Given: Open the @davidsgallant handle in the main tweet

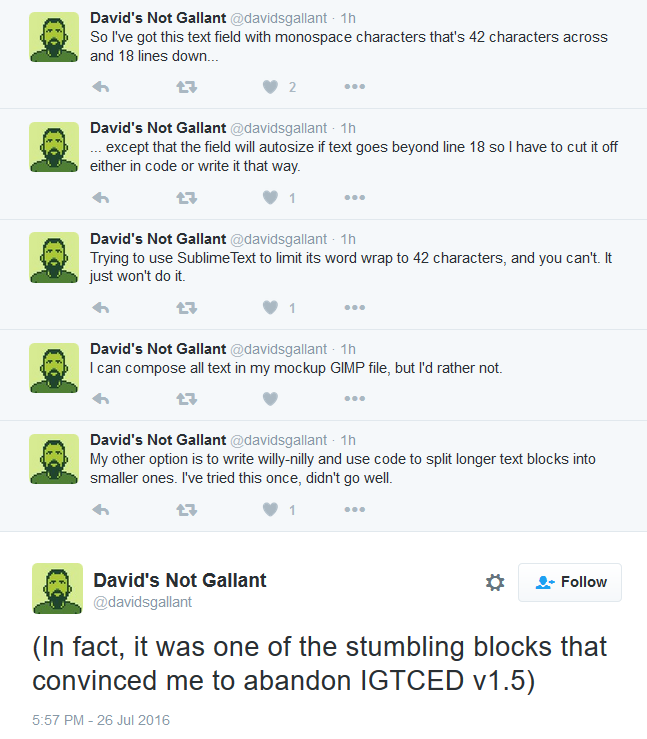Looking at the screenshot, I should [x=142, y=602].
